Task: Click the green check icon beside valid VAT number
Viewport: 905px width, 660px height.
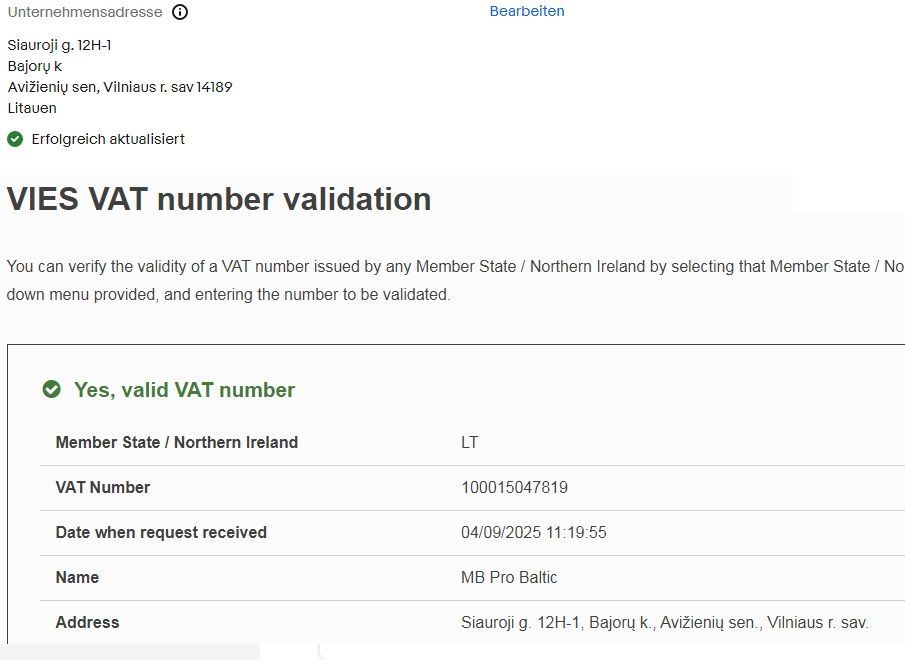Action: coord(52,389)
